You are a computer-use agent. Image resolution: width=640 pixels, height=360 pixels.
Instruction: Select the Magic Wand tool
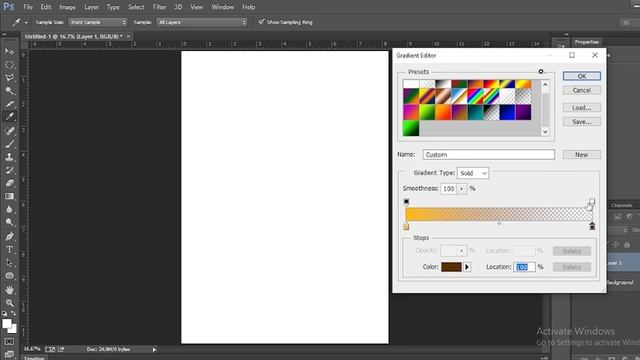click(9, 91)
